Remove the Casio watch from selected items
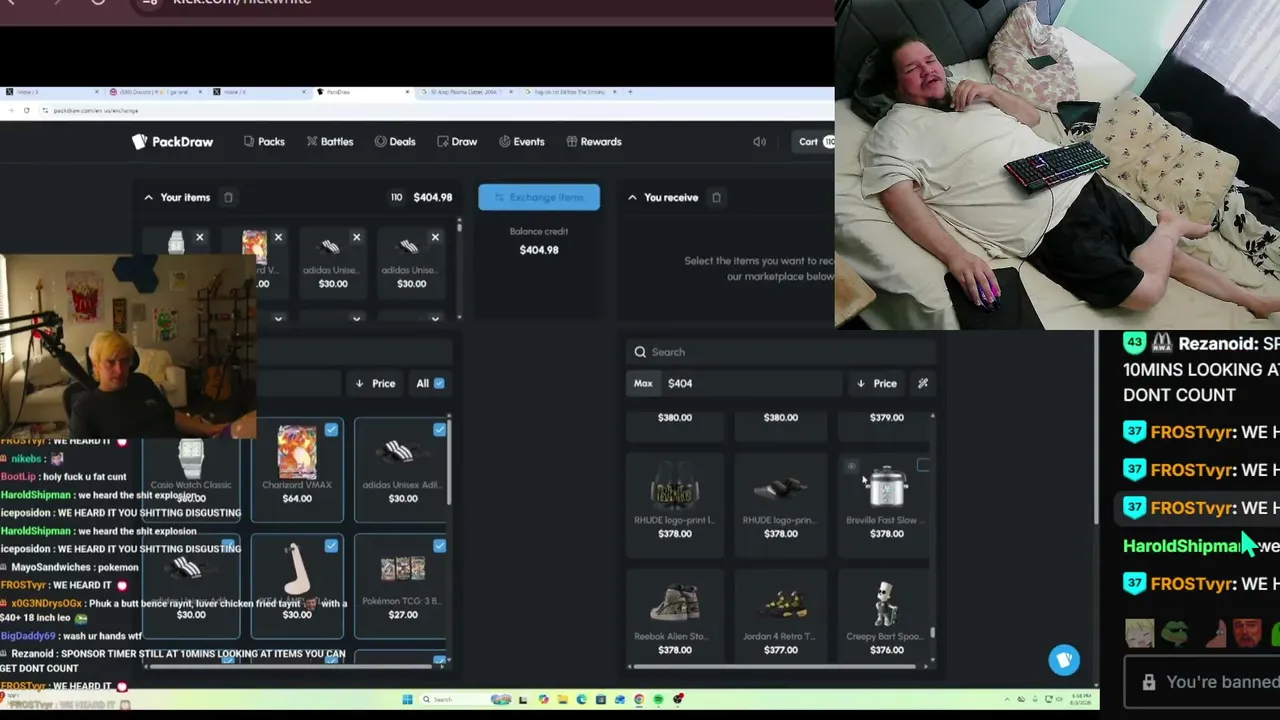The height and width of the screenshot is (720, 1280). coord(200,238)
